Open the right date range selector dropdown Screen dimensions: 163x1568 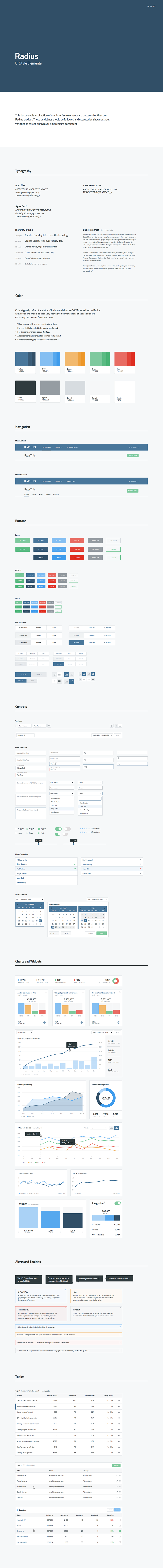click(98, 899)
